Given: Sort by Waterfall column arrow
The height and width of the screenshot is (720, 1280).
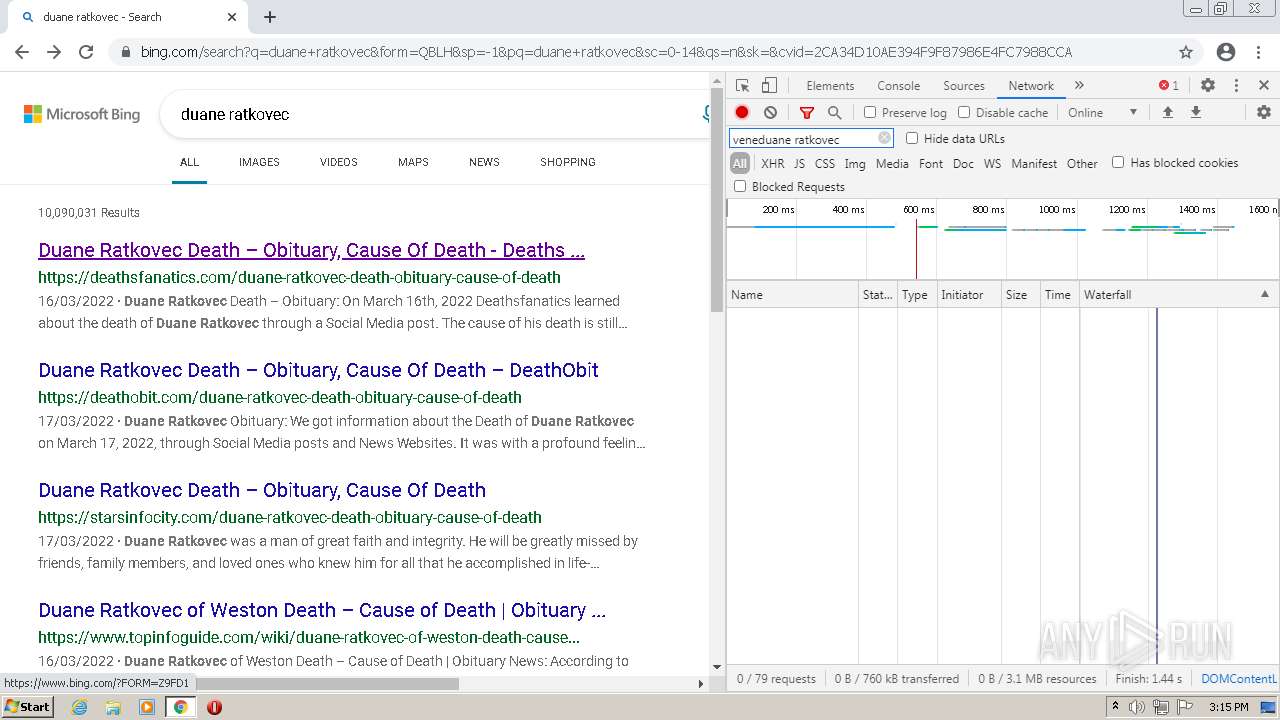Looking at the screenshot, I should click(x=1264, y=294).
